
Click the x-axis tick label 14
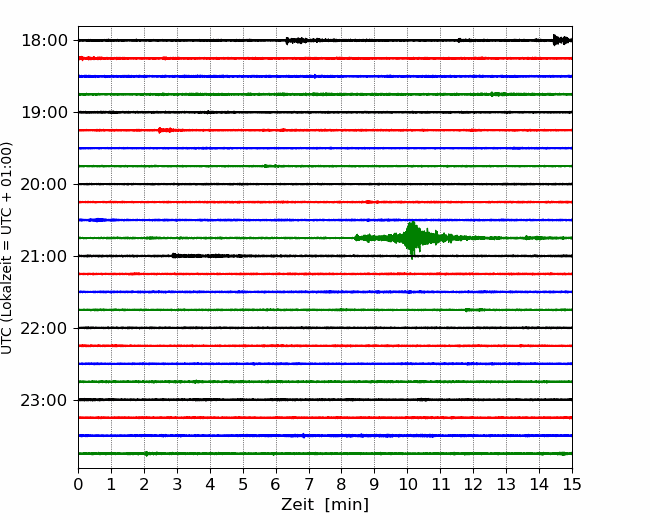[539, 484]
